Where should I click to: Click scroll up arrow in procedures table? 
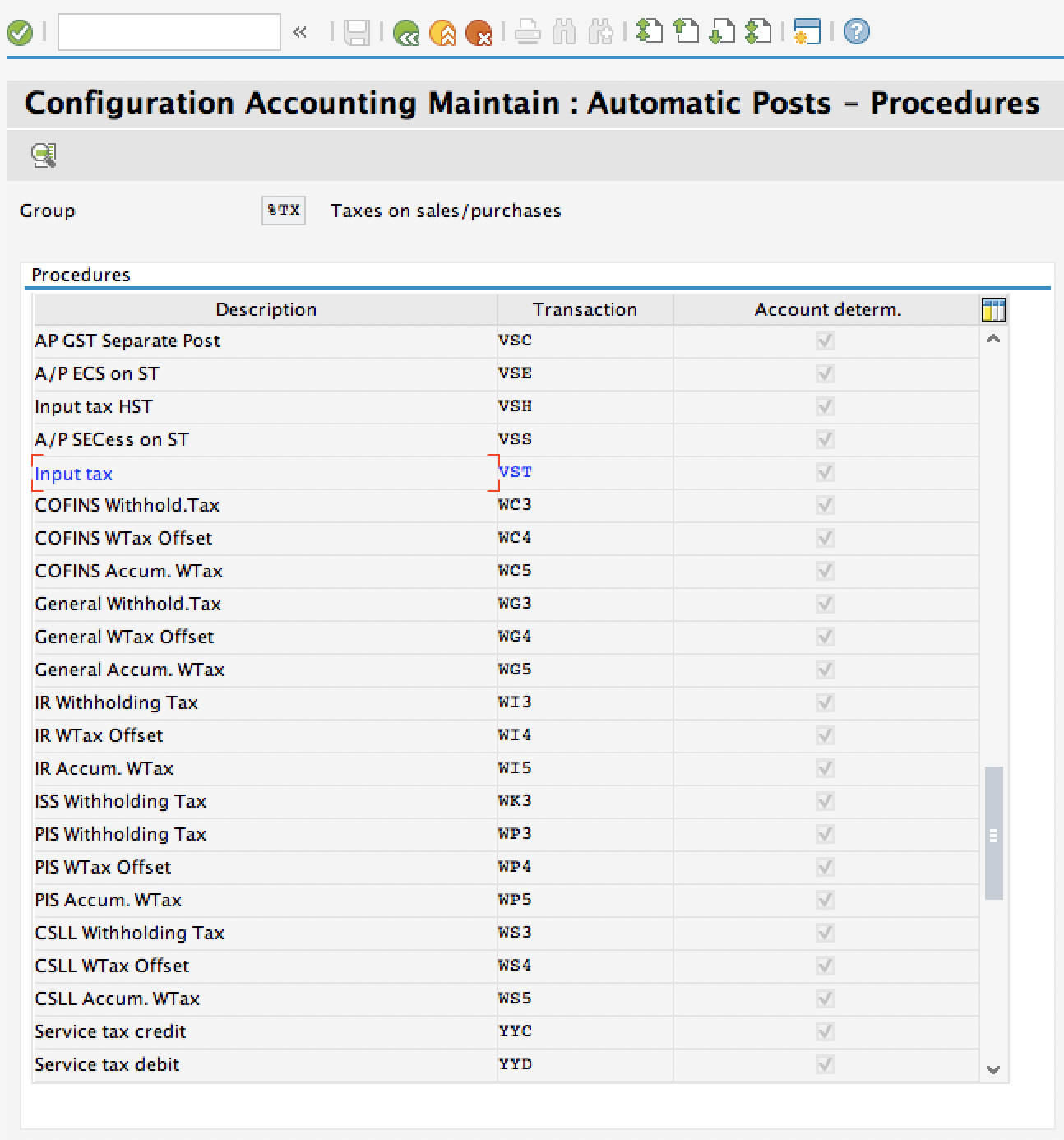[993, 338]
